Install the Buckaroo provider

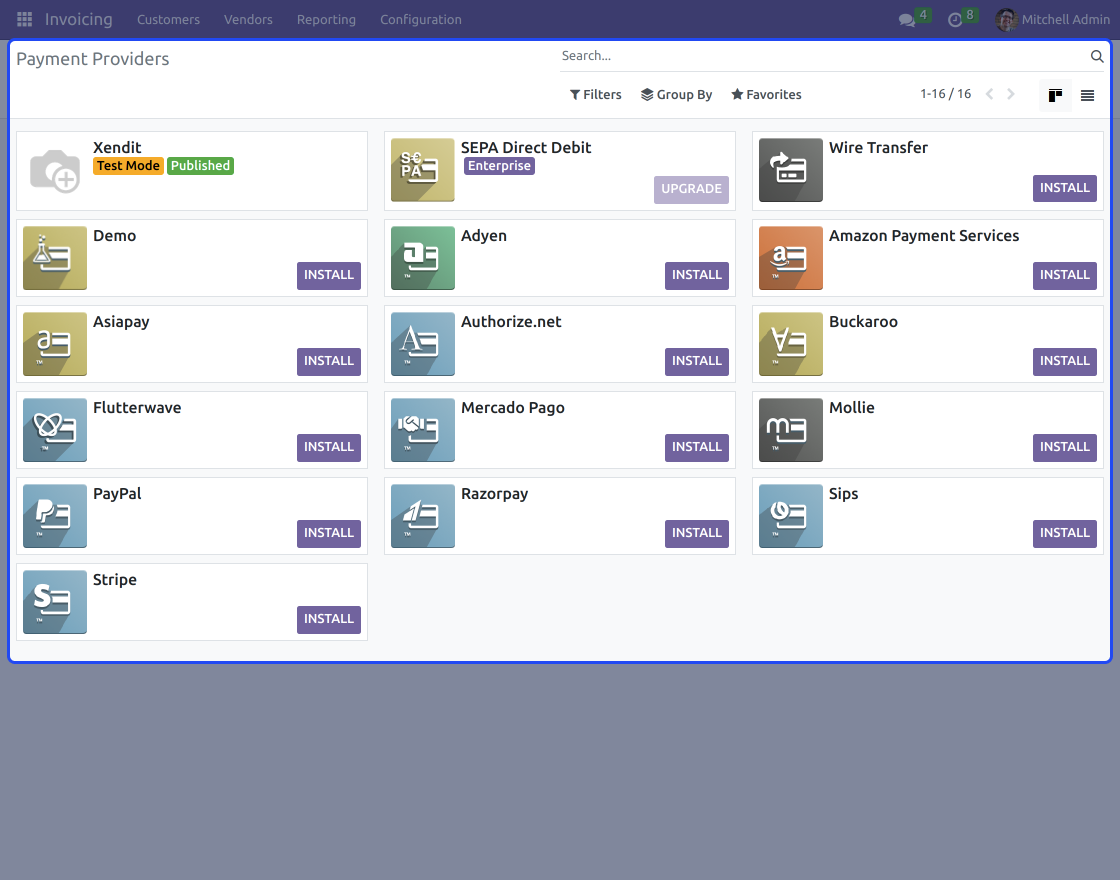[1065, 361]
